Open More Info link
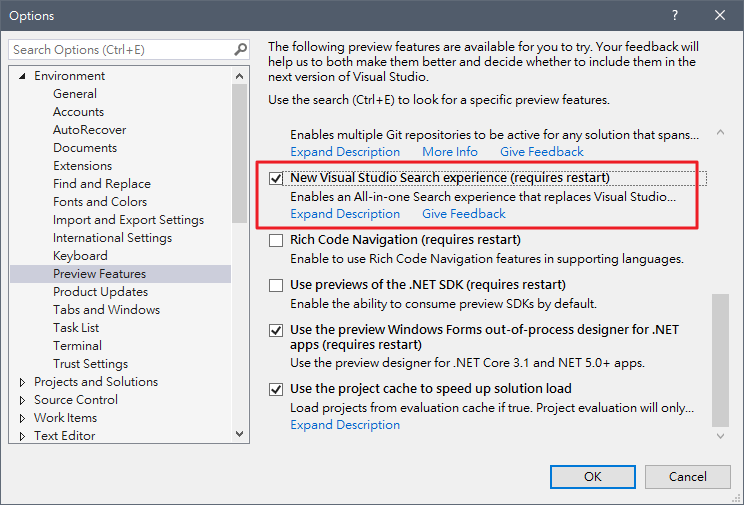Viewport: 744px width, 505px height. click(x=450, y=152)
